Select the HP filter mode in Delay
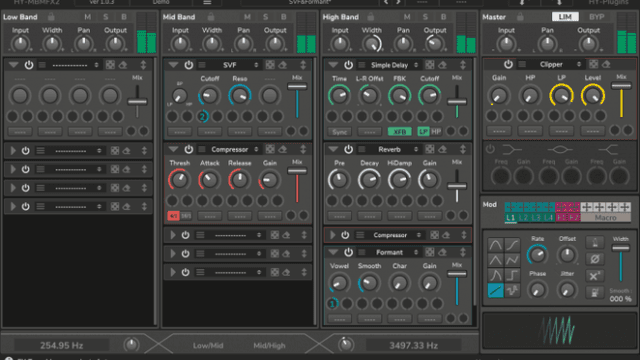Screen dimensions: 640x360 (x=436, y=132)
